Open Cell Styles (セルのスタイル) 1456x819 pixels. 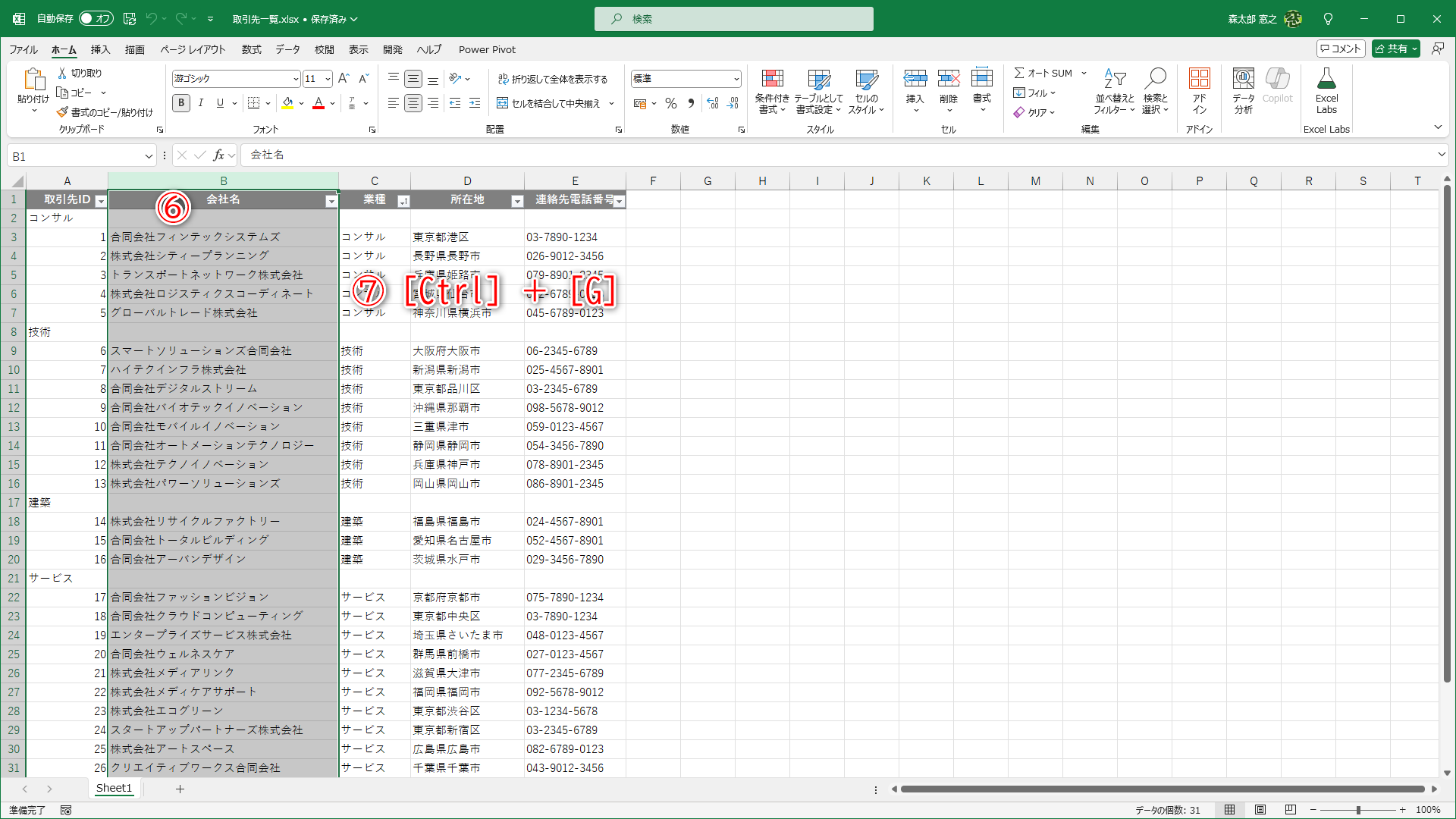tap(867, 91)
